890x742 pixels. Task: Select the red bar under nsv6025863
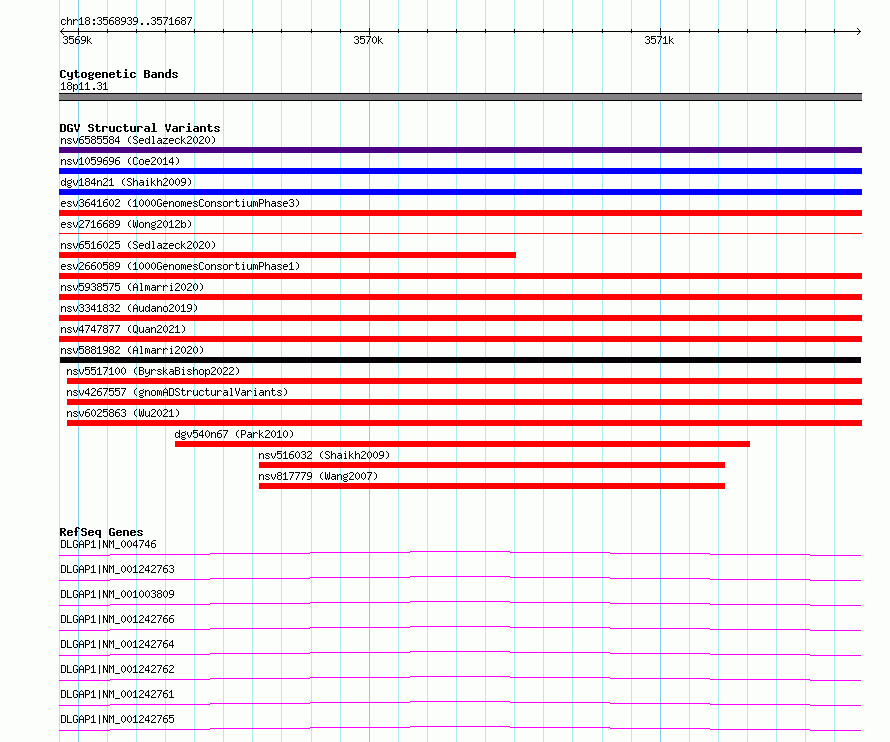(x=464, y=423)
